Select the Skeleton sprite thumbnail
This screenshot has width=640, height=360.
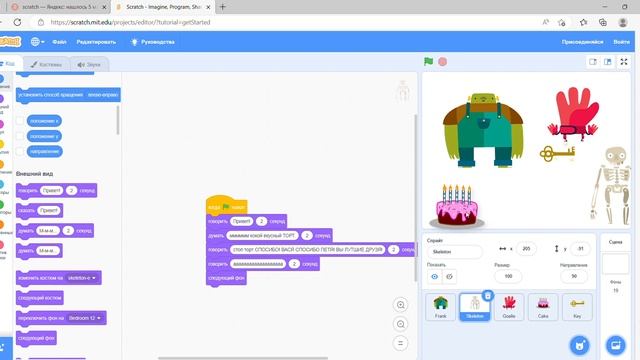tap(475, 307)
